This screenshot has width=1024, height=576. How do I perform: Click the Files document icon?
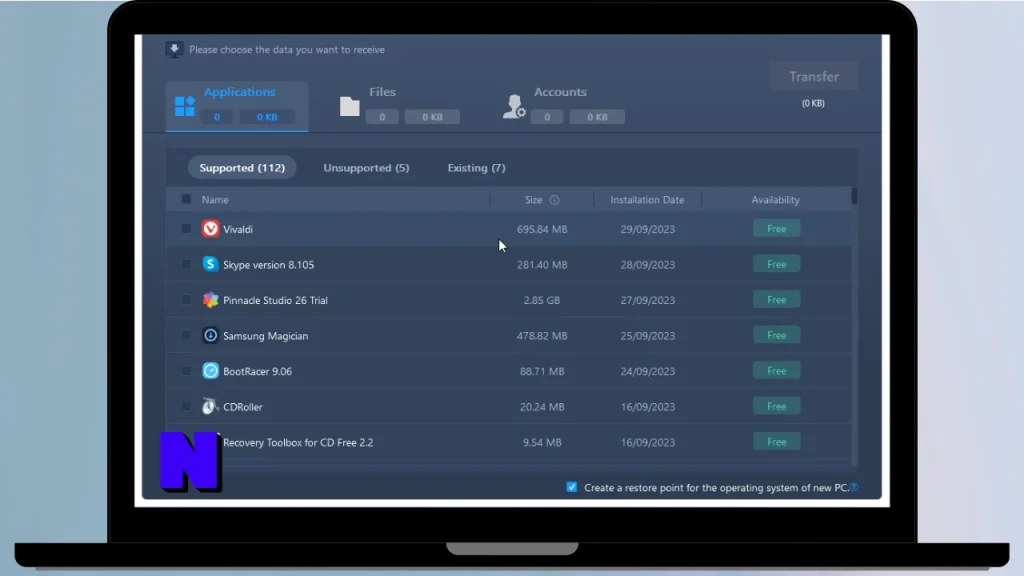pyautogui.click(x=349, y=106)
